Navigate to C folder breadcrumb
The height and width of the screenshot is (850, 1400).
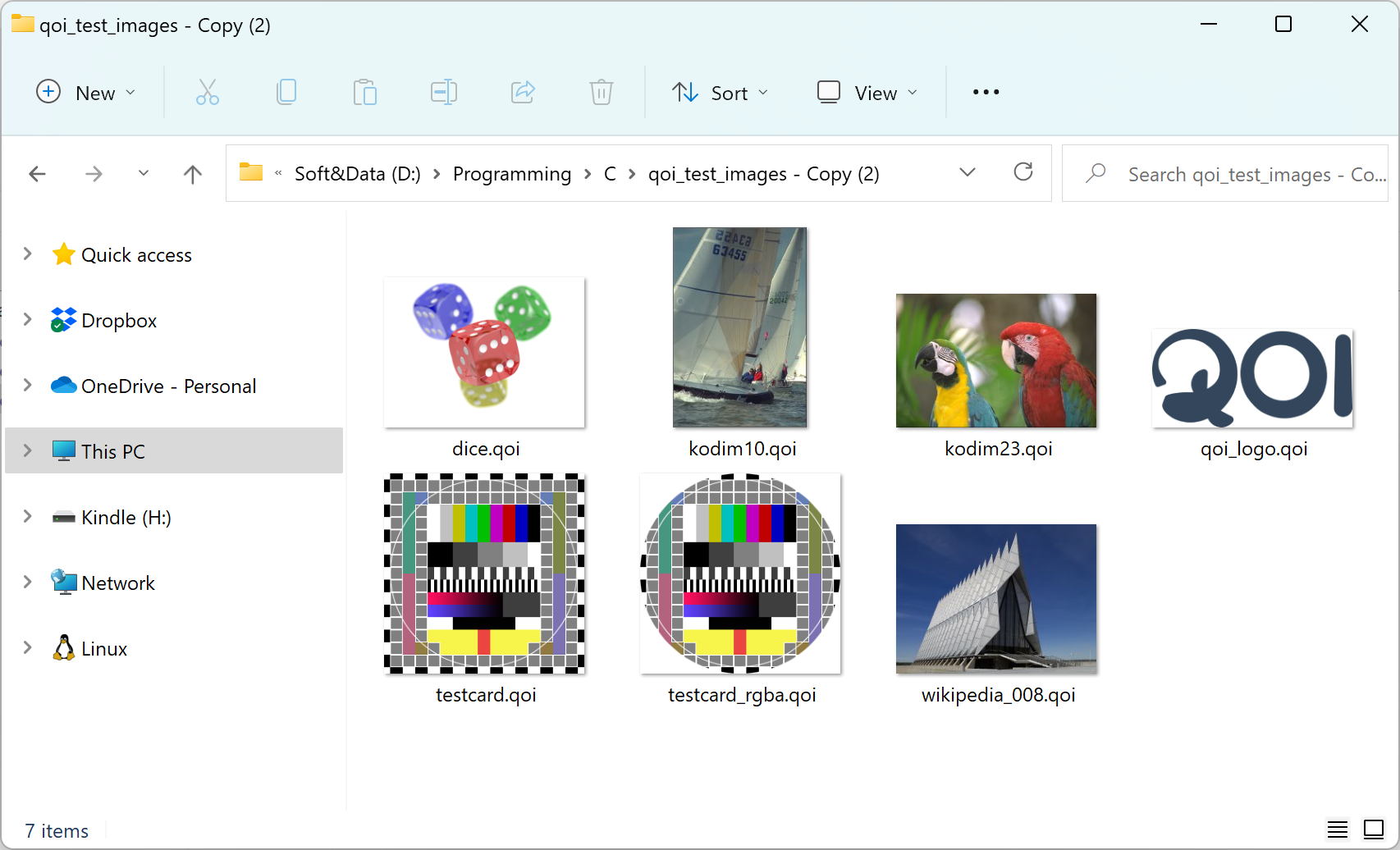[610, 174]
